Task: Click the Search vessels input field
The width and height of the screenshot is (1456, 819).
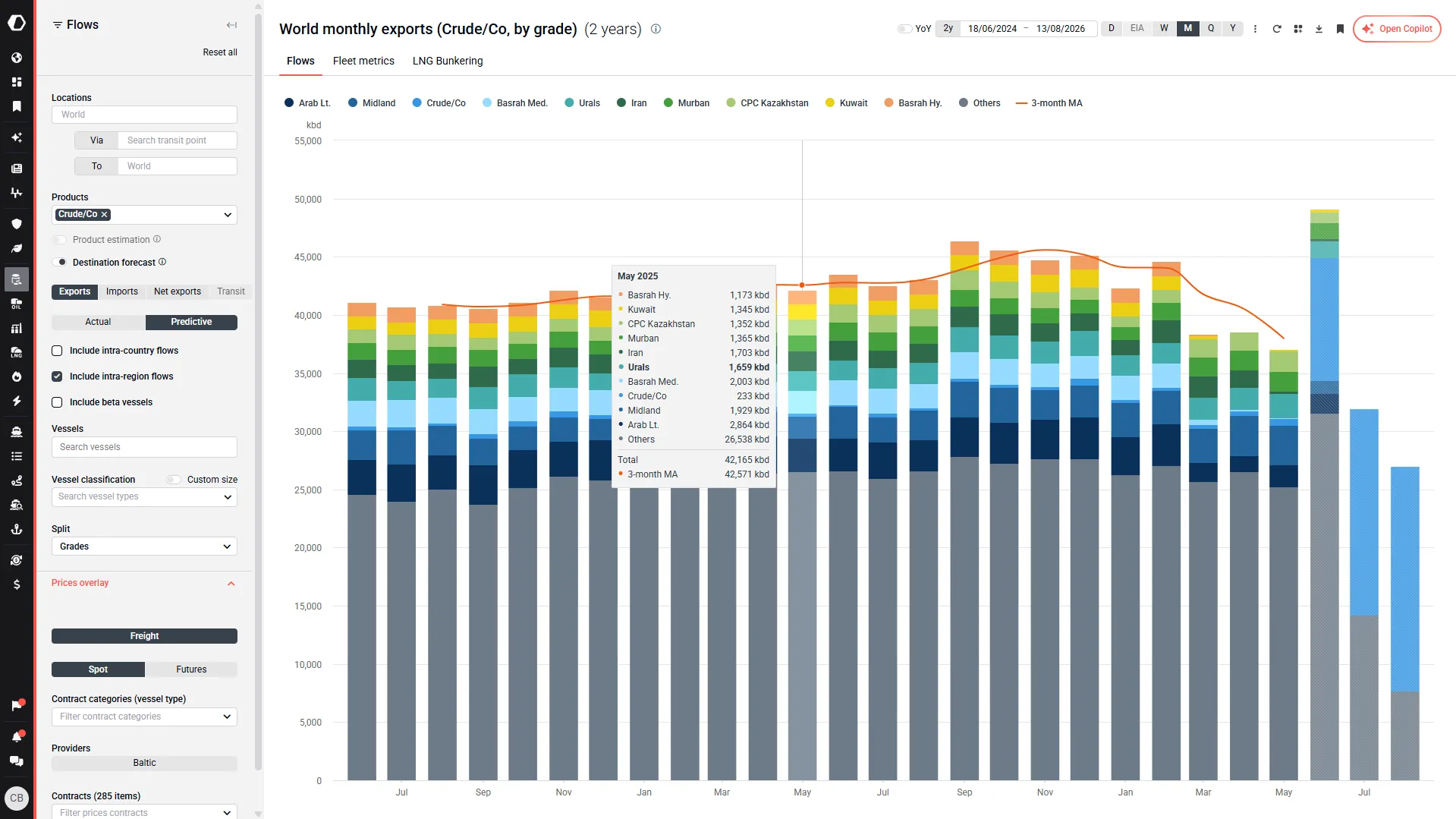Action: [144, 447]
